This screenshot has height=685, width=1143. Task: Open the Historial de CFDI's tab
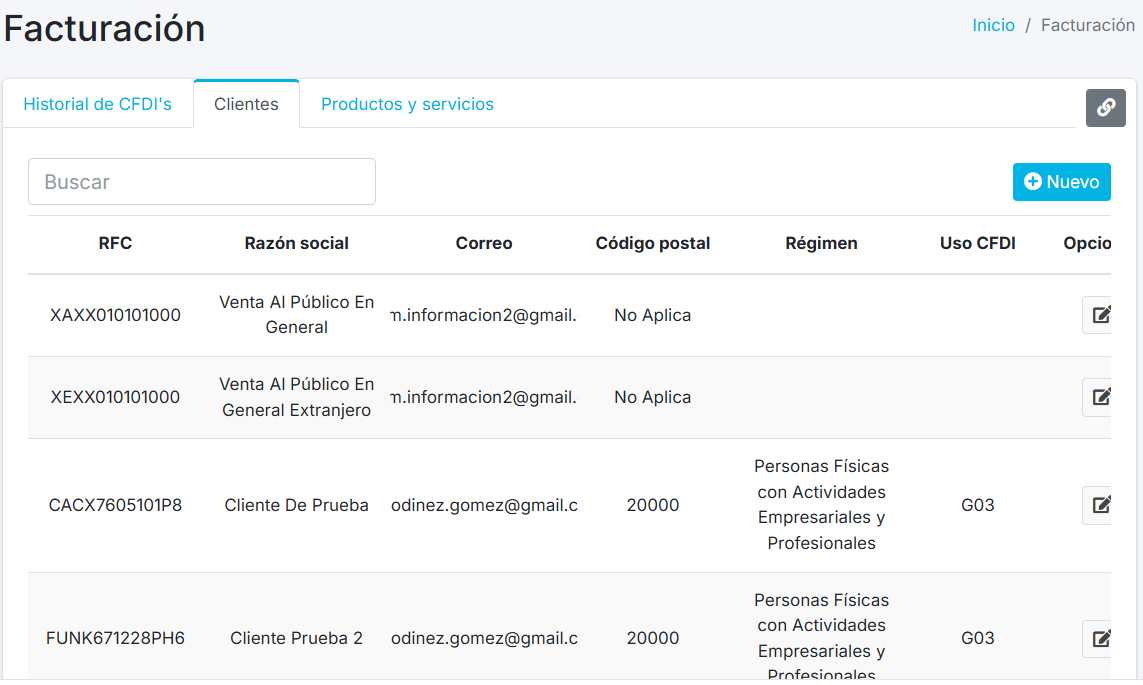pyautogui.click(x=98, y=104)
